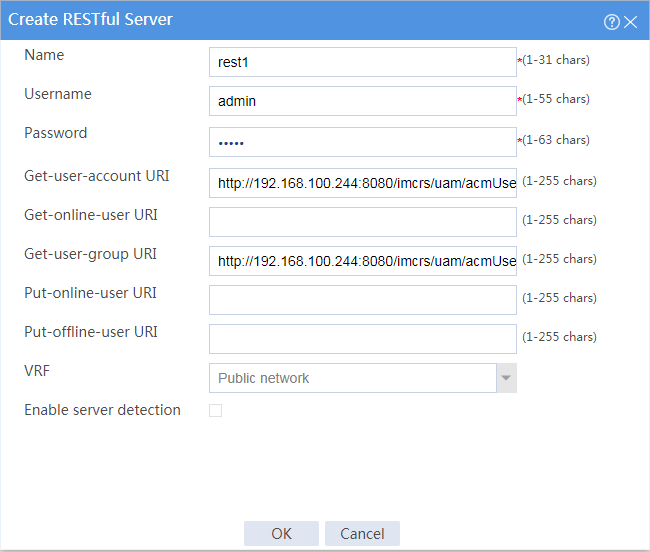650x552 pixels.
Task: Select the empty Get-online-user URI field
Action: [363, 222]
